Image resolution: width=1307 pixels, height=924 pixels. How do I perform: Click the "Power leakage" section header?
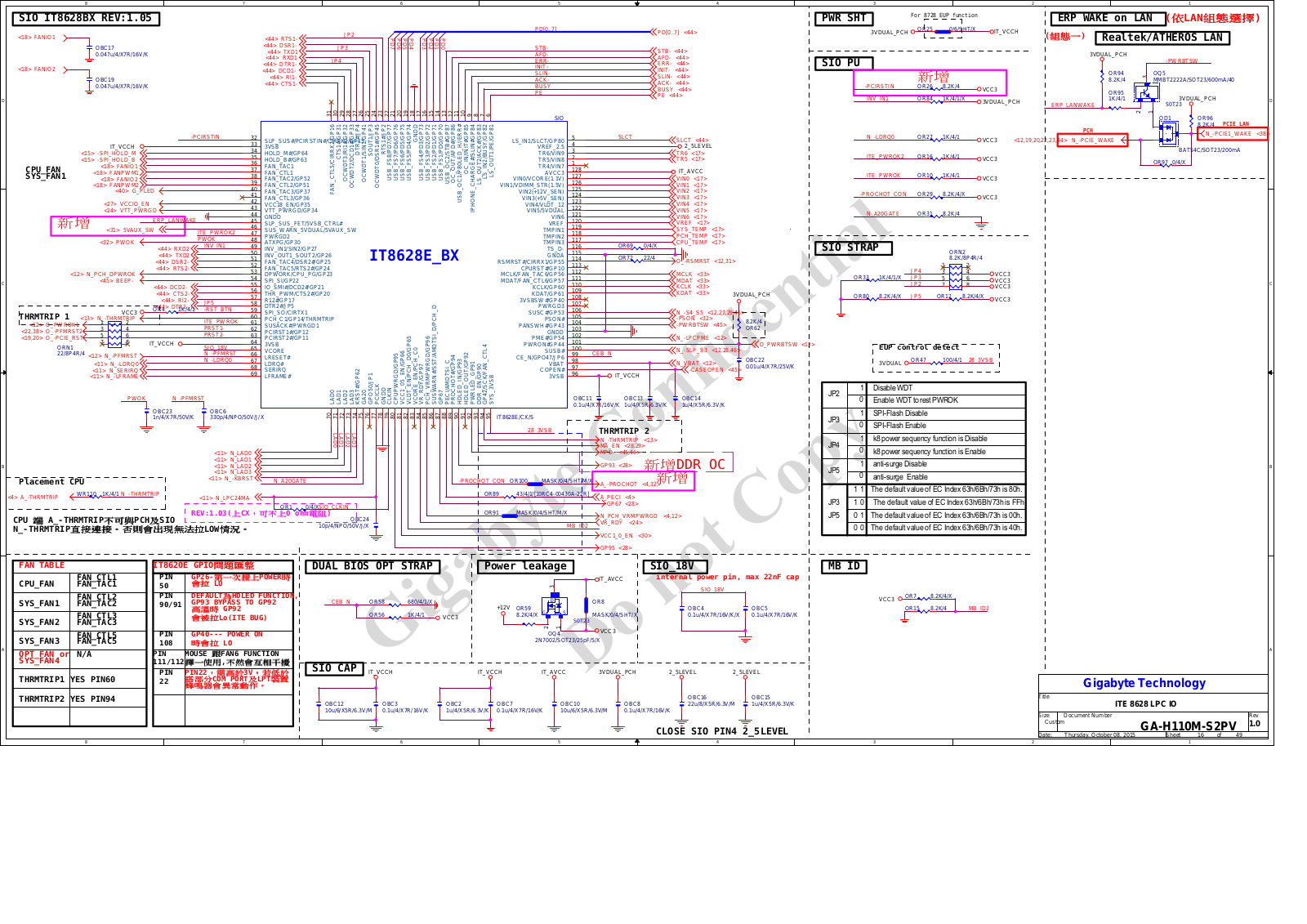[525, 566]
